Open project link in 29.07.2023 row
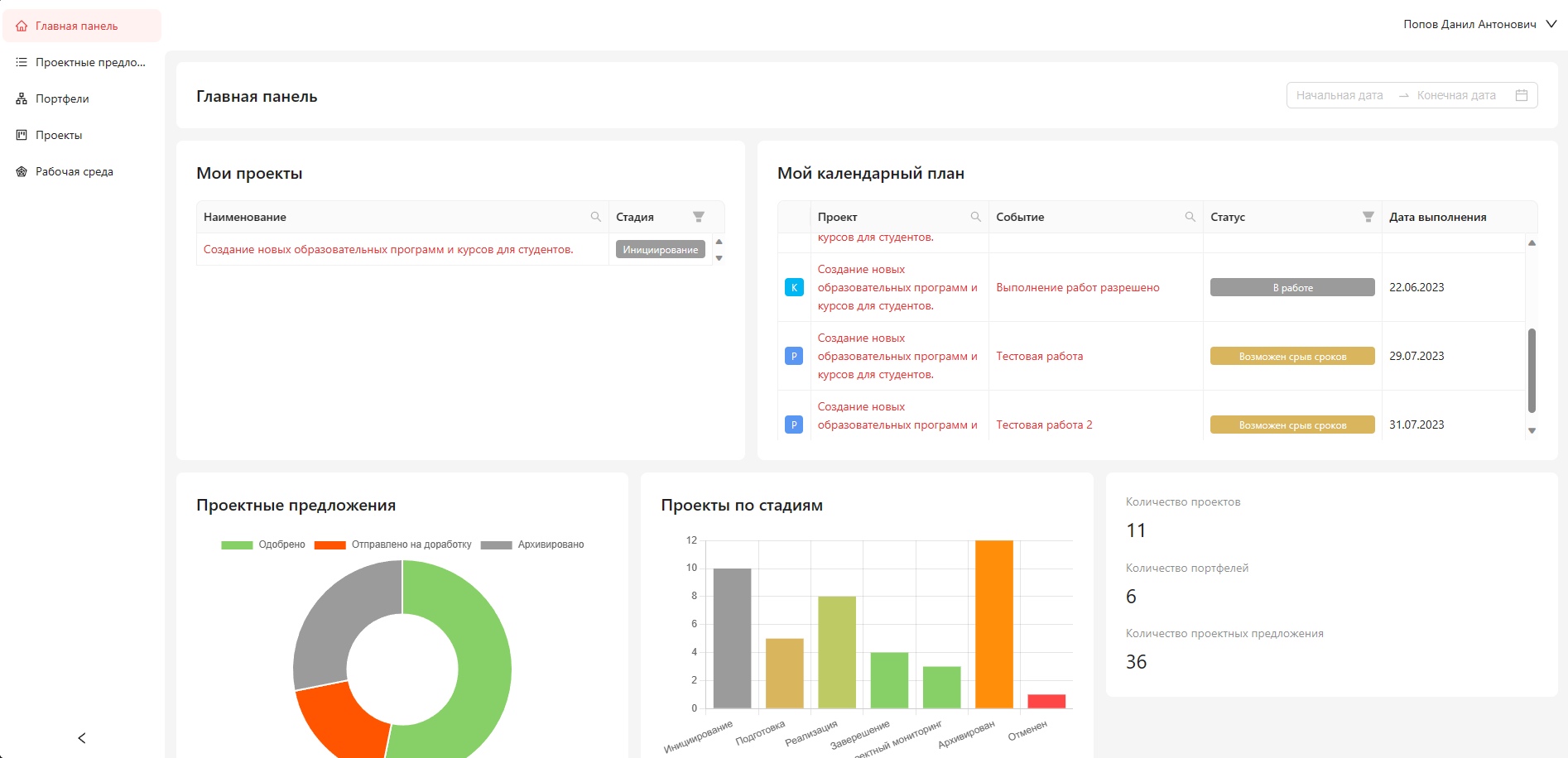 coord(897,356)
